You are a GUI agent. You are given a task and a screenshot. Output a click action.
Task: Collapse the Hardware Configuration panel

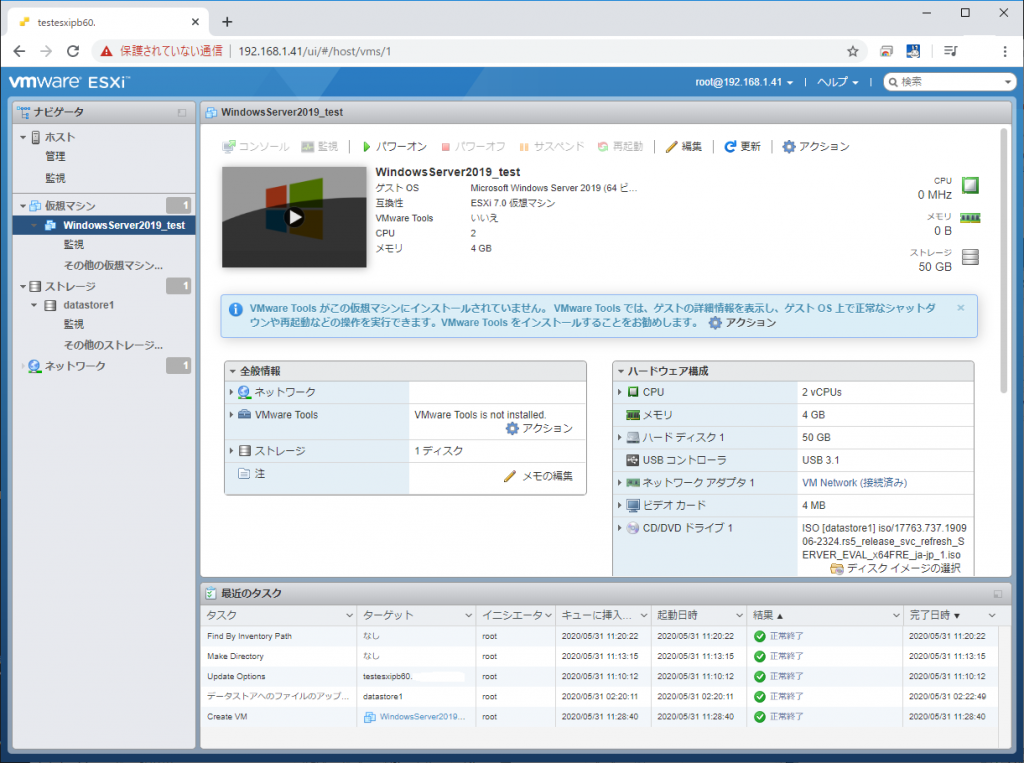(x=621, y=371)
